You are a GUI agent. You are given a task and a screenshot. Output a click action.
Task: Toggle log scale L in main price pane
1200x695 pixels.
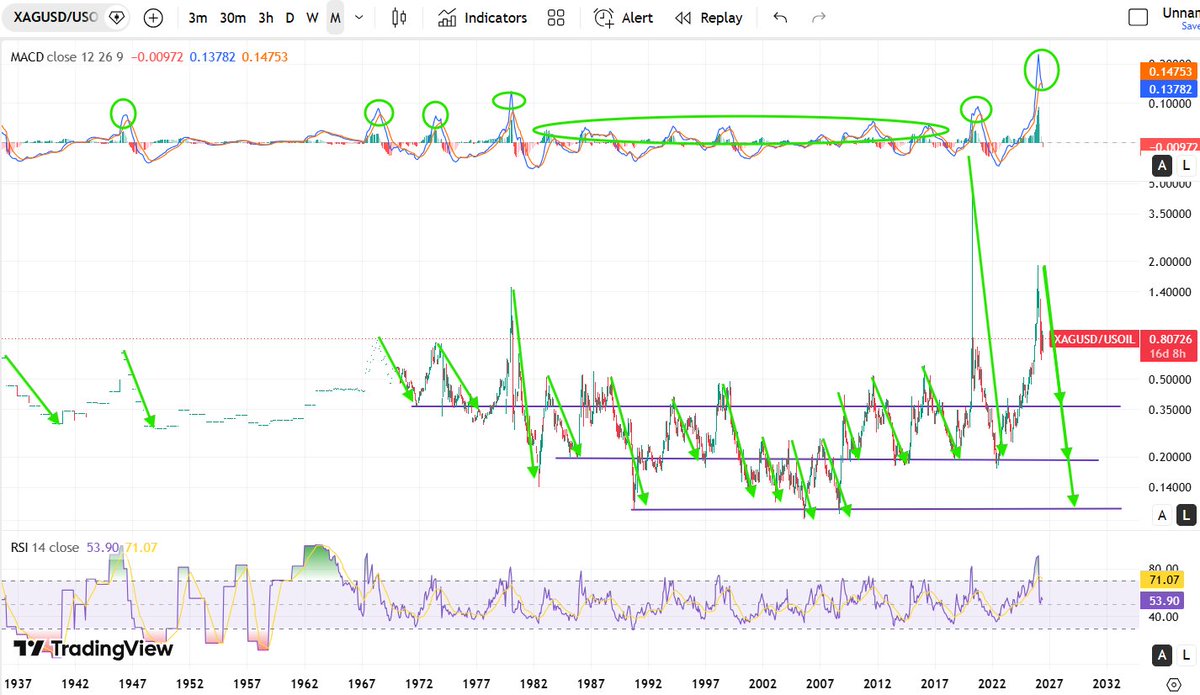tap(1186, 516)
